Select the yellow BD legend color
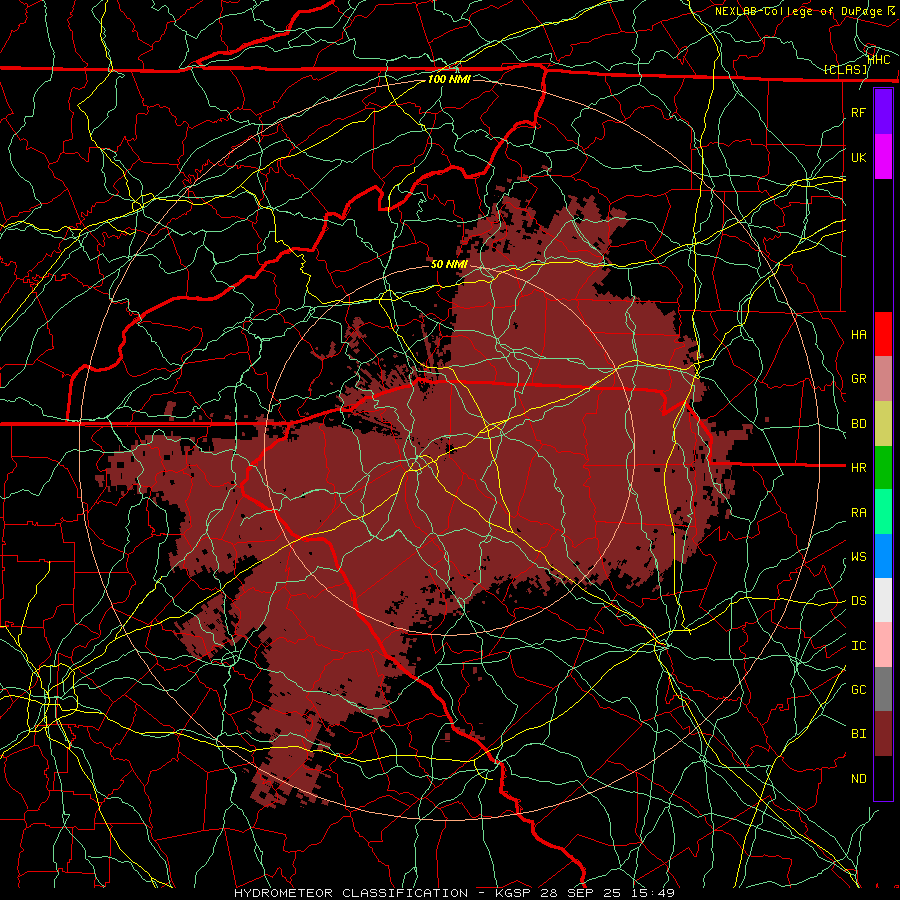Screen dimensions: 900x900 point(883,424)
